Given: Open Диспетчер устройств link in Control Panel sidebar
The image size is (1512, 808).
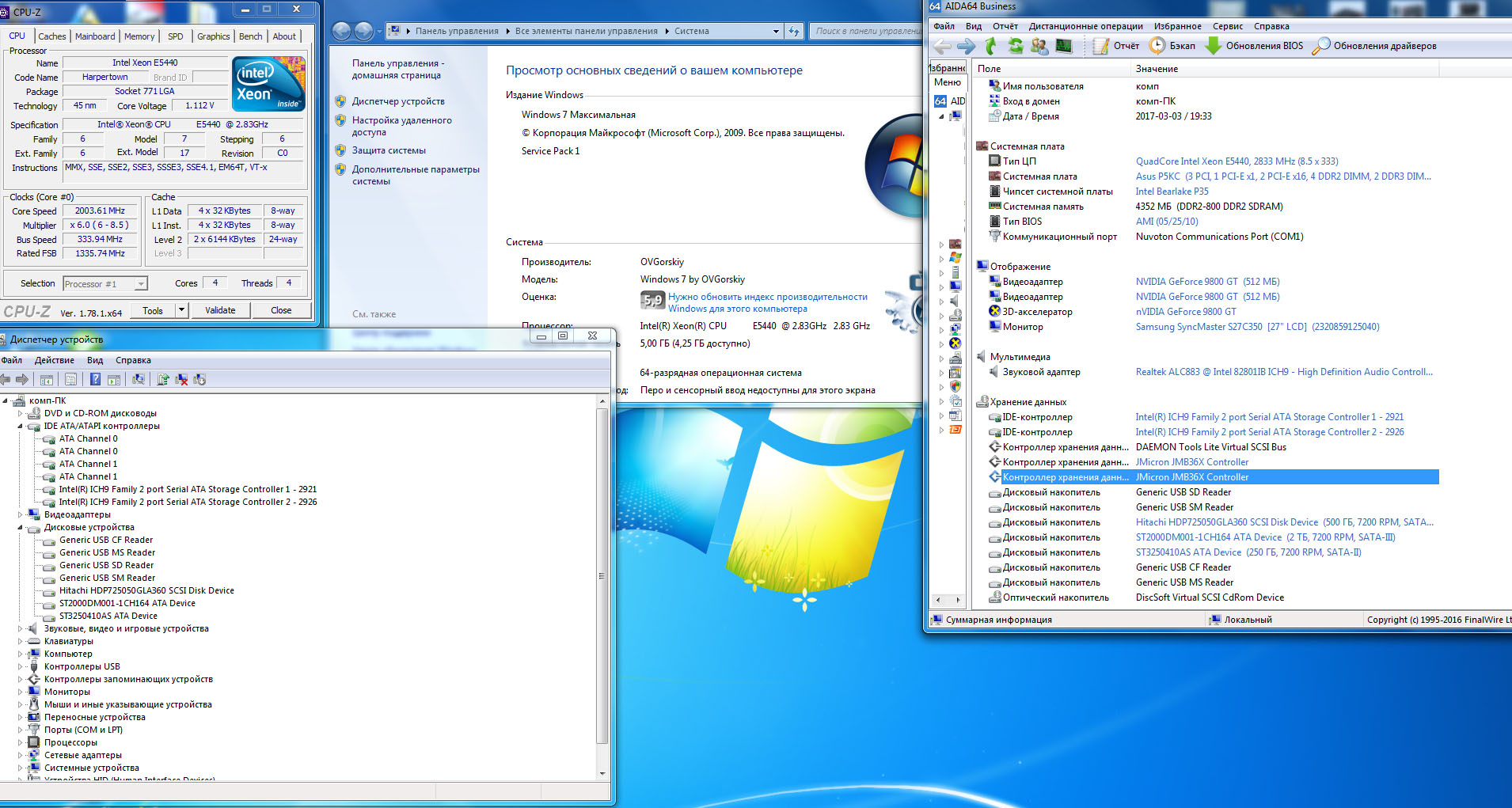Looking at the screenshot, I should (x=398, y=101).
